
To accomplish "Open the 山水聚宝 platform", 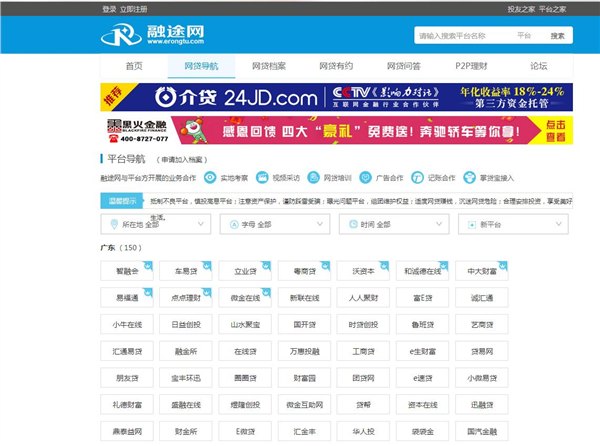I will coord(245,324).
